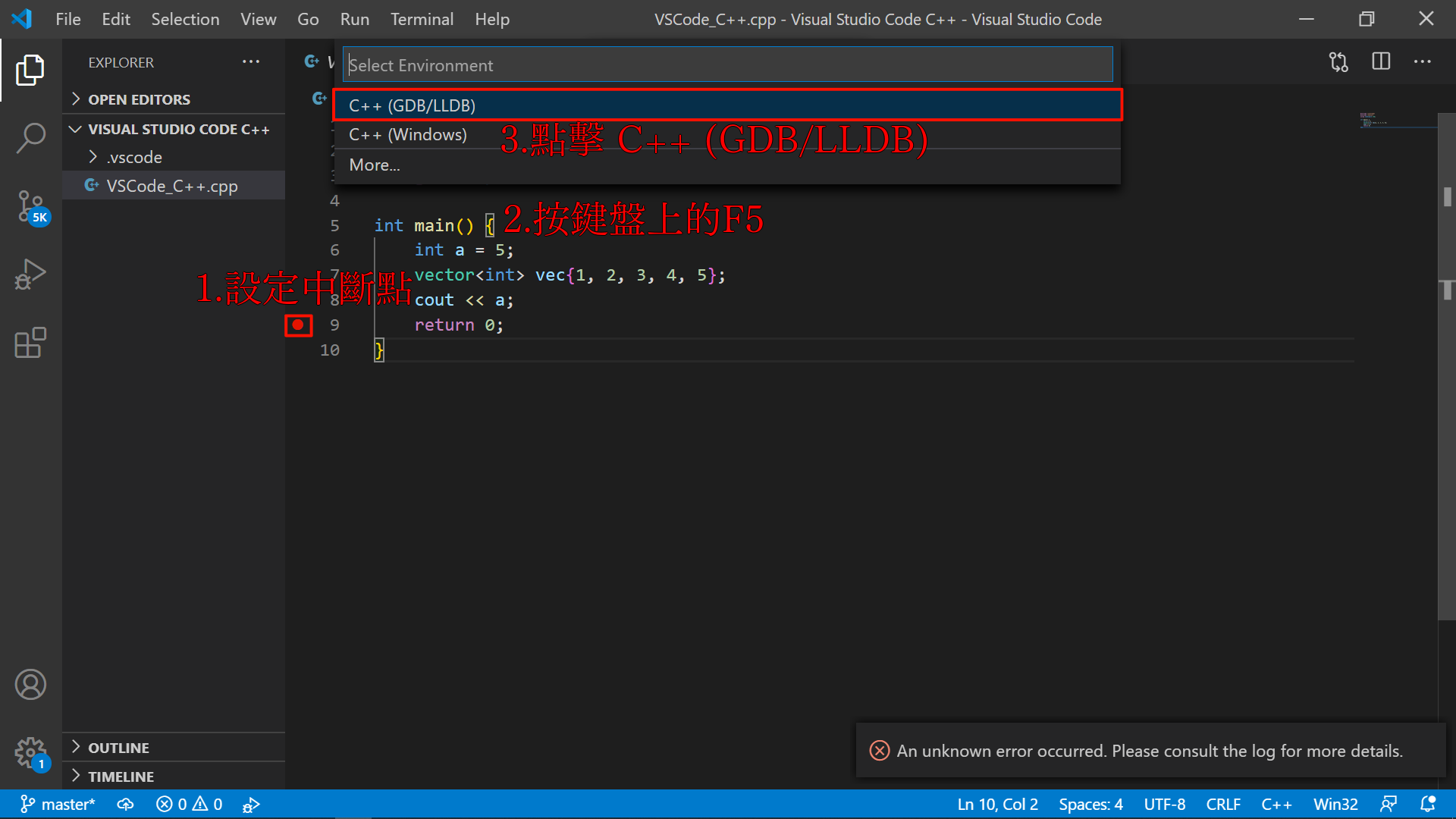Expand the .vscode folder

pos(133,157)
